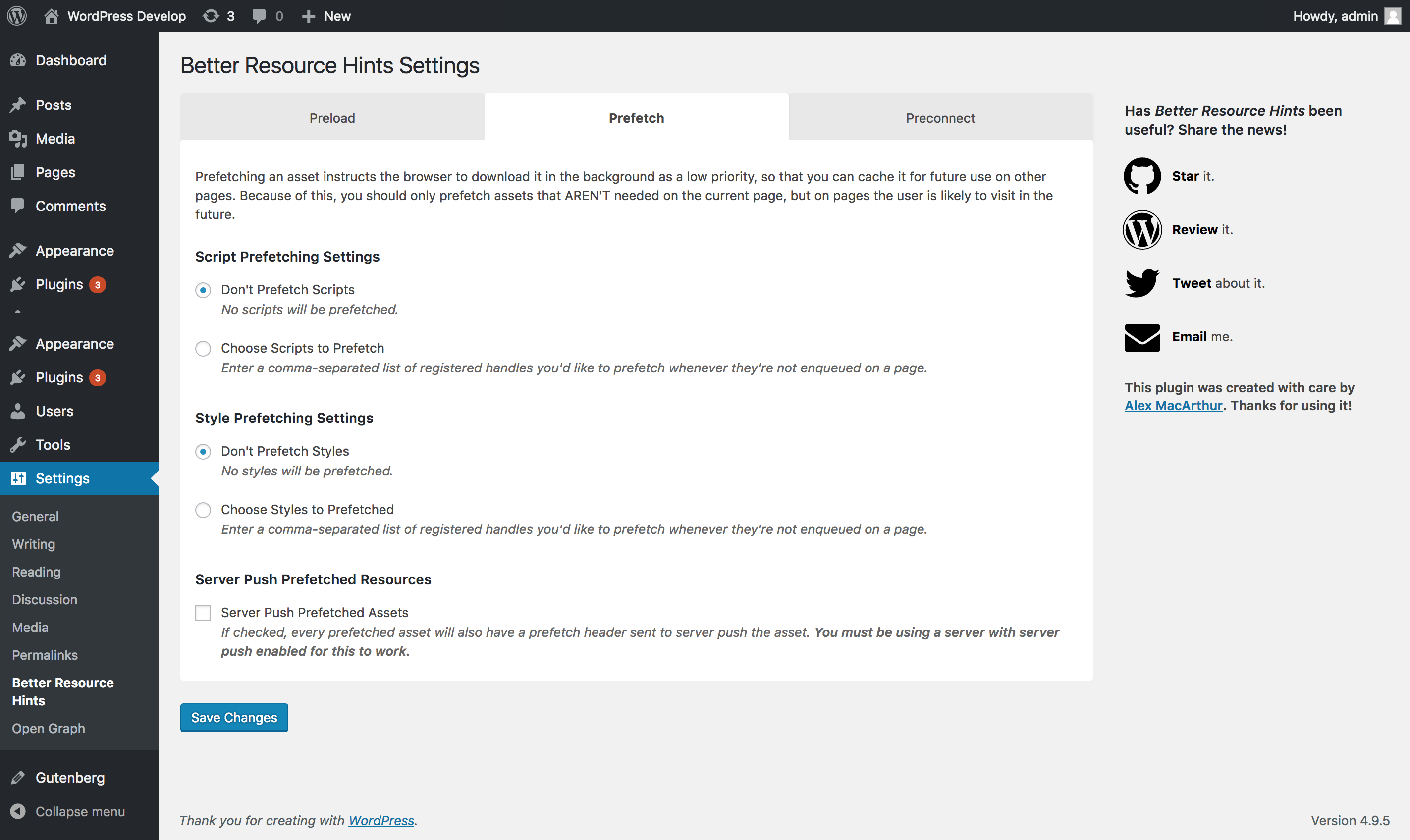1410x840 pixels.
Task: Select the Don't Prefetch Styles radio button
Action: tap(203, 452)
